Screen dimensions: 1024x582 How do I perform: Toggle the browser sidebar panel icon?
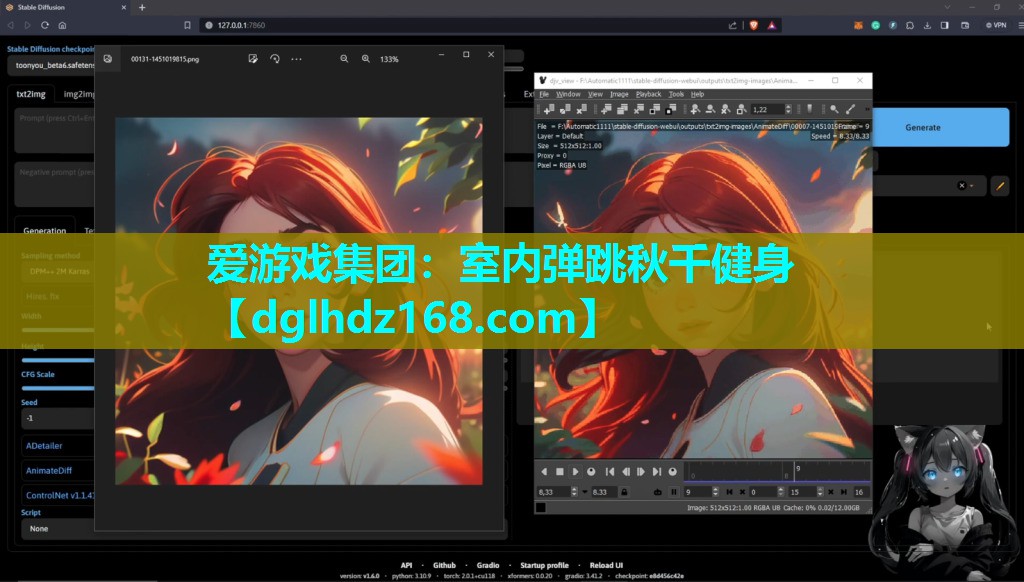pyautogui.click(x=945, y=25)
